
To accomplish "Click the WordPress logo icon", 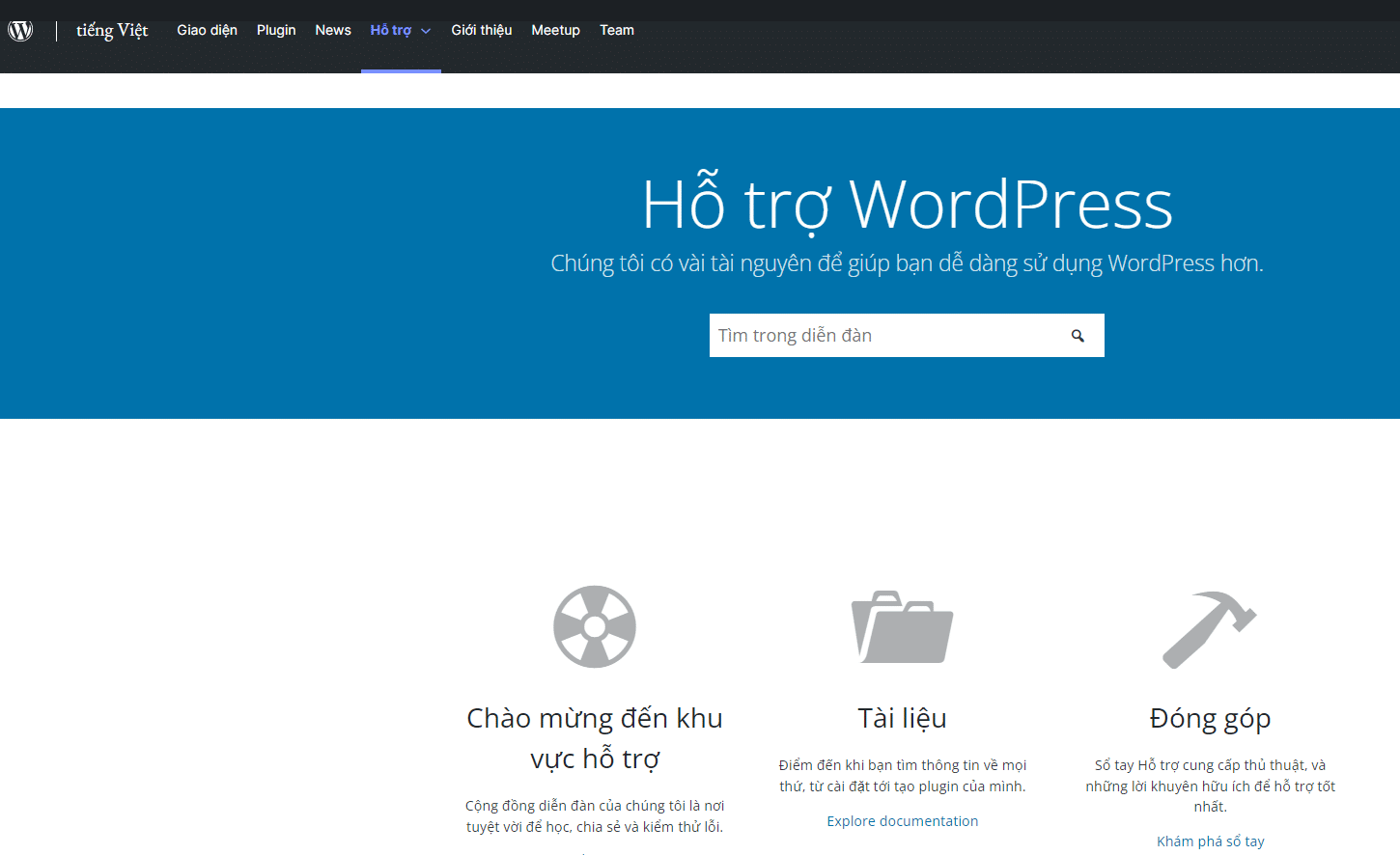I will (x=20, y=29).
